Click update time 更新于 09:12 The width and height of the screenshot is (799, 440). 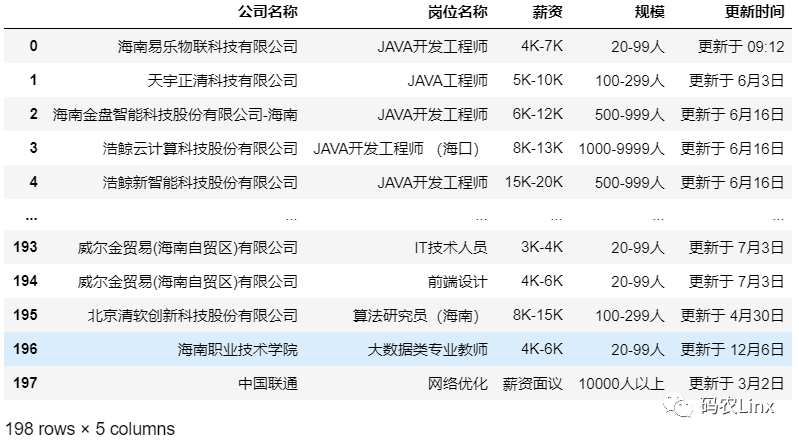(x=741, y=46)
